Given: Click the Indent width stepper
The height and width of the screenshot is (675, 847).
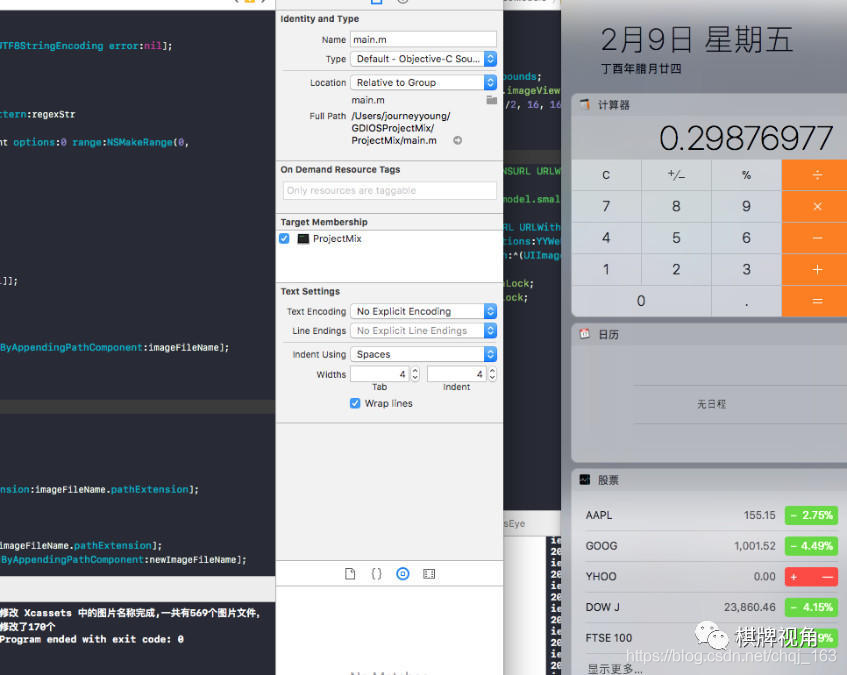Looking at the screenshot, I should (x=492, y=374).
